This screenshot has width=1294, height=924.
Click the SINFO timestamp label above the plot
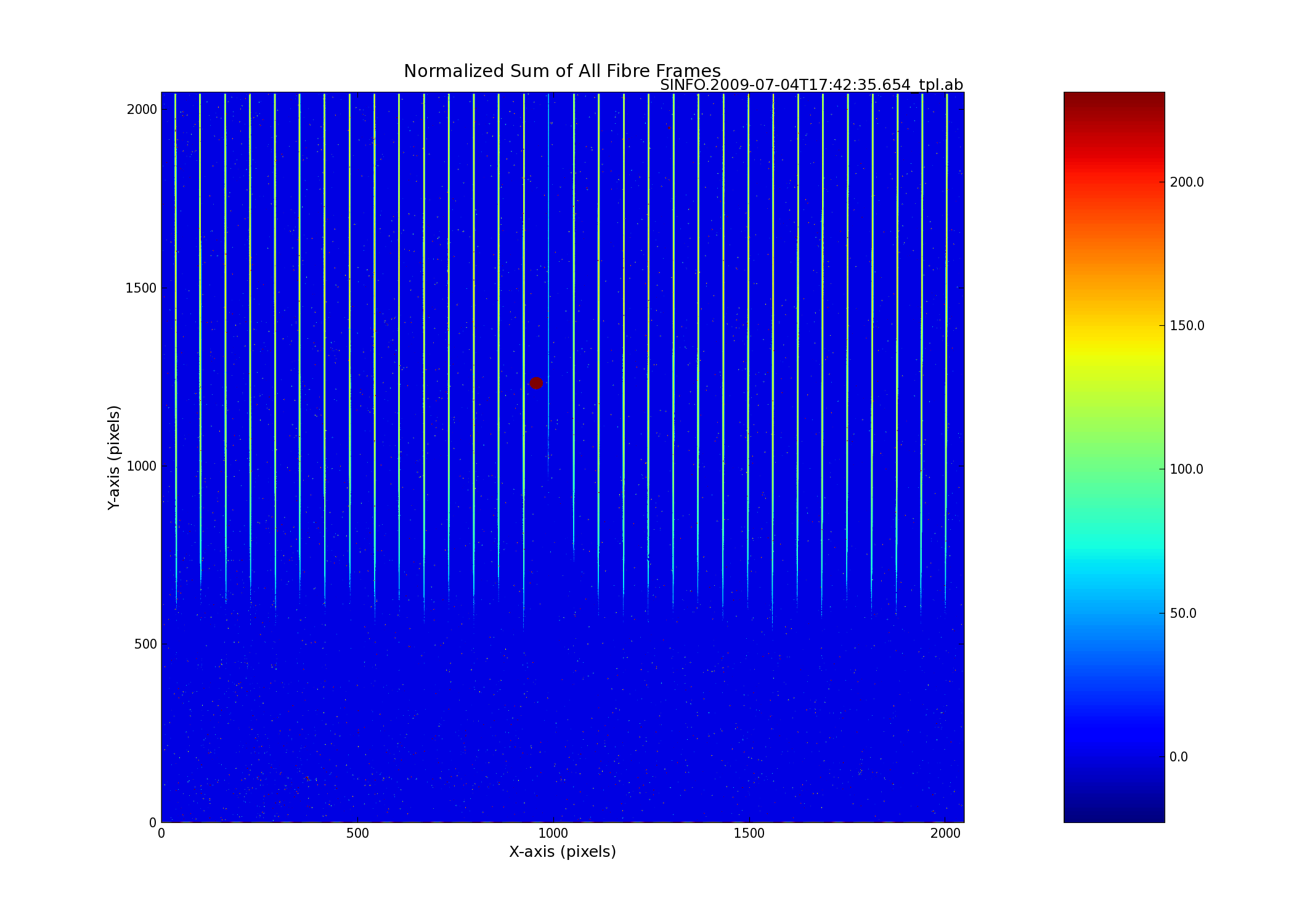click(x=811, y=85)
